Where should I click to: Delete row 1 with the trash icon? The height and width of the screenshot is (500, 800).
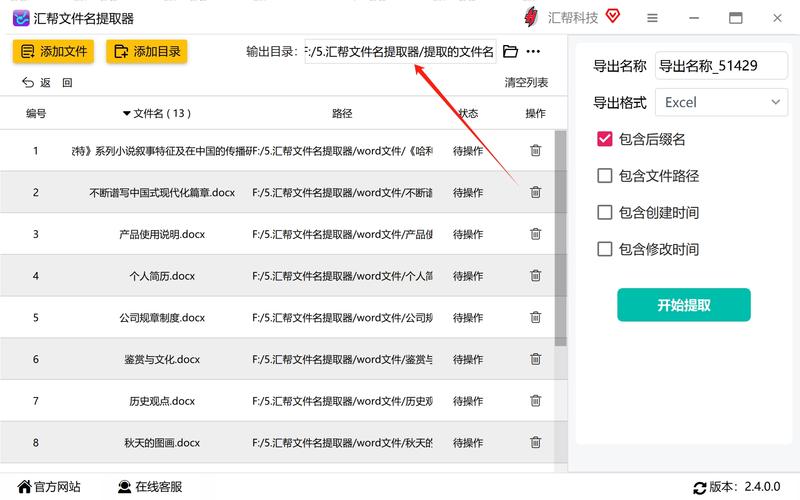tap(535, 151)
